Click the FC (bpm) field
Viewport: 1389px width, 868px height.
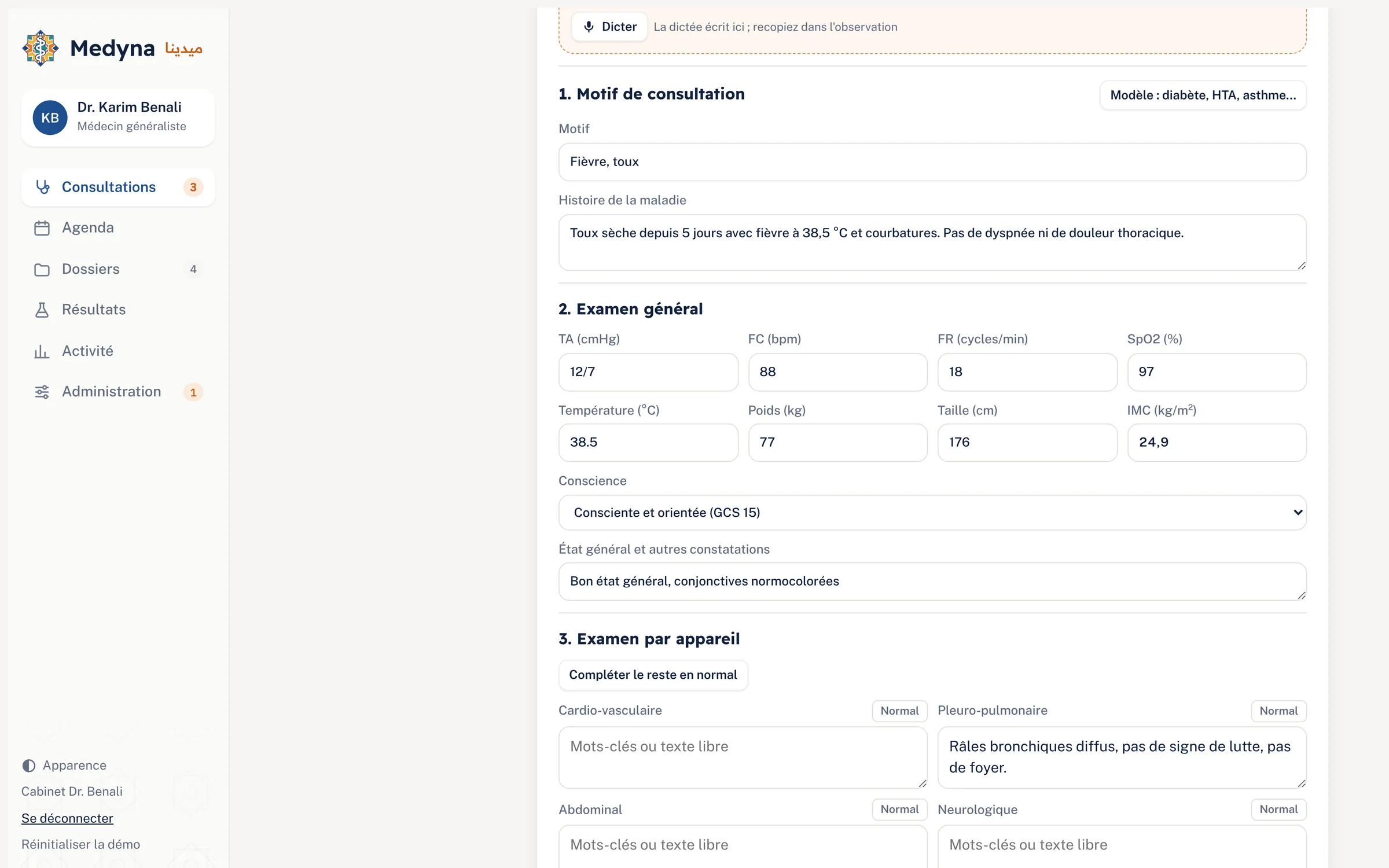tap(837, 372)
